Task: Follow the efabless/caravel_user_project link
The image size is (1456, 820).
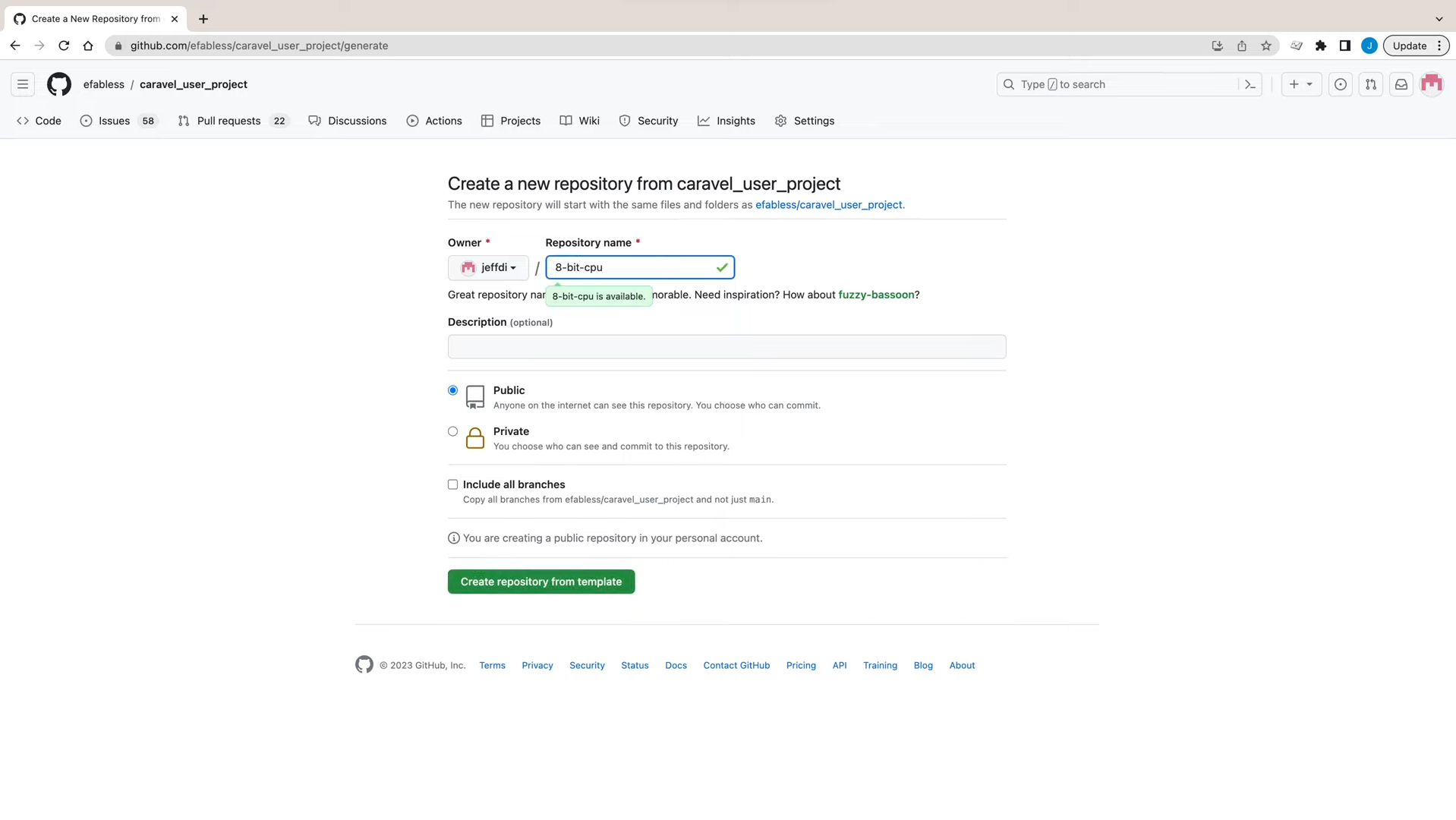Action: pyautogui.click(x=829, y=205)
